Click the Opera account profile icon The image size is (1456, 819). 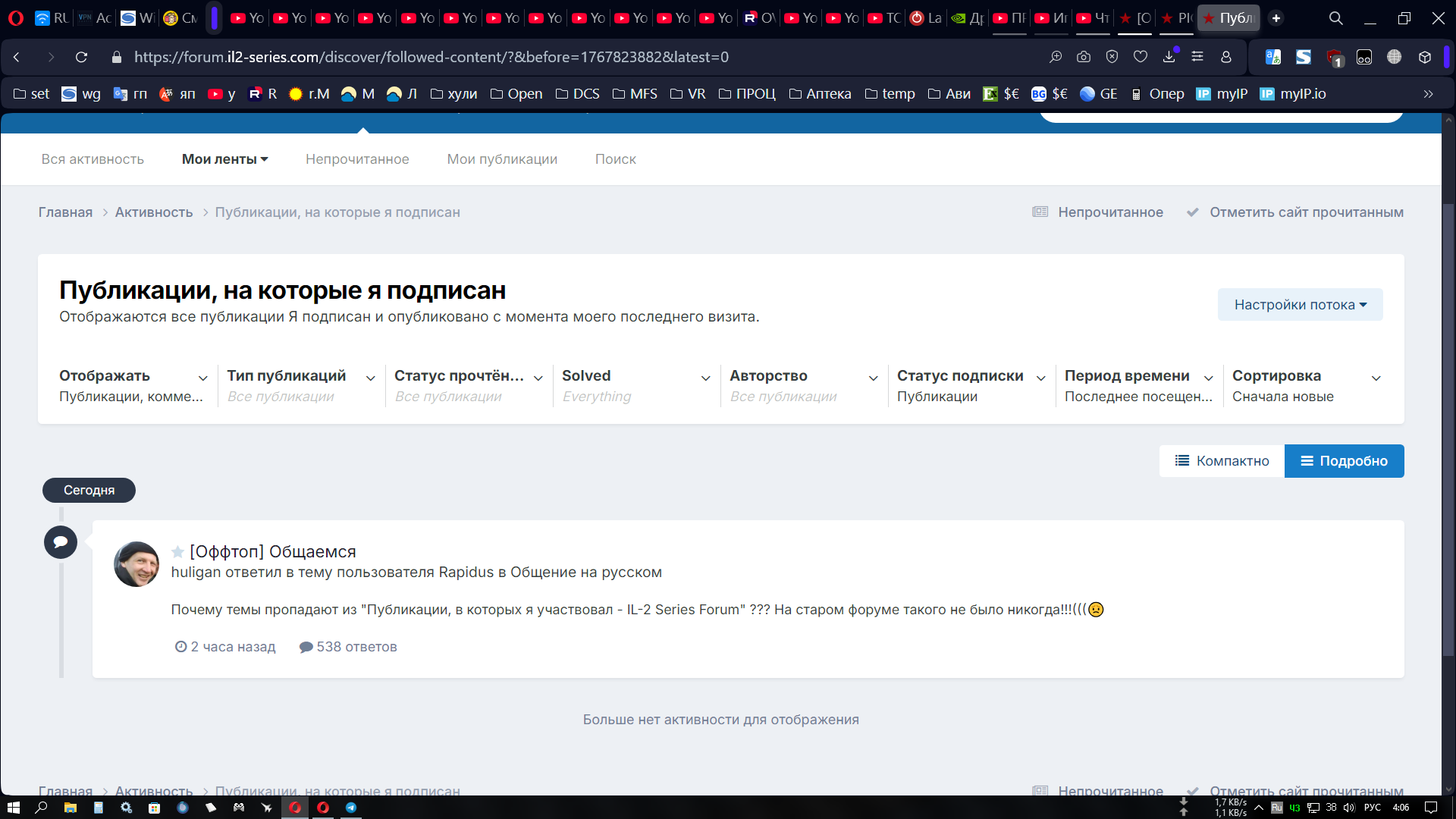pyautogui.click(x=1226, y=57)
